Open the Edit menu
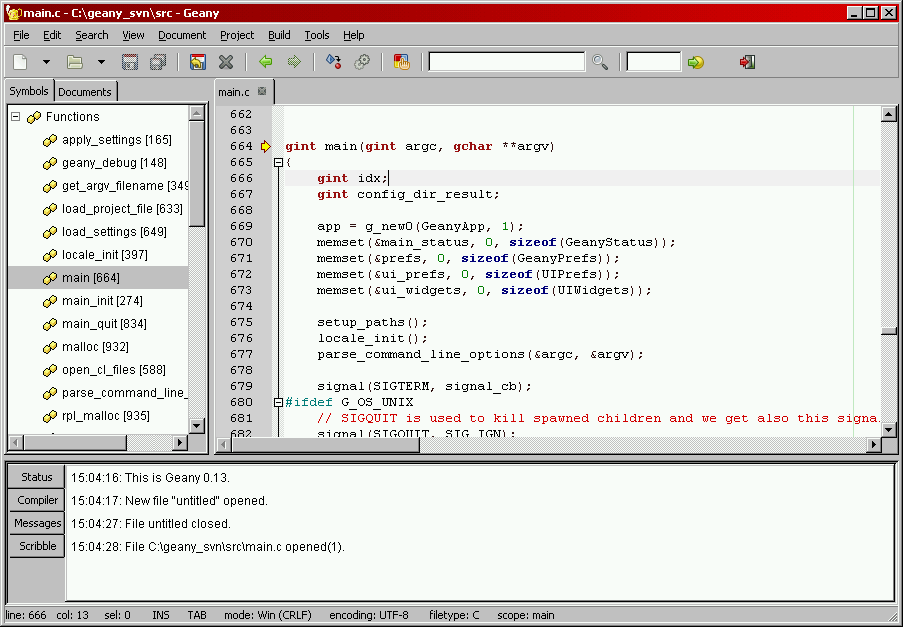Viewport: 903px width, 627px height. click(52, 35)
